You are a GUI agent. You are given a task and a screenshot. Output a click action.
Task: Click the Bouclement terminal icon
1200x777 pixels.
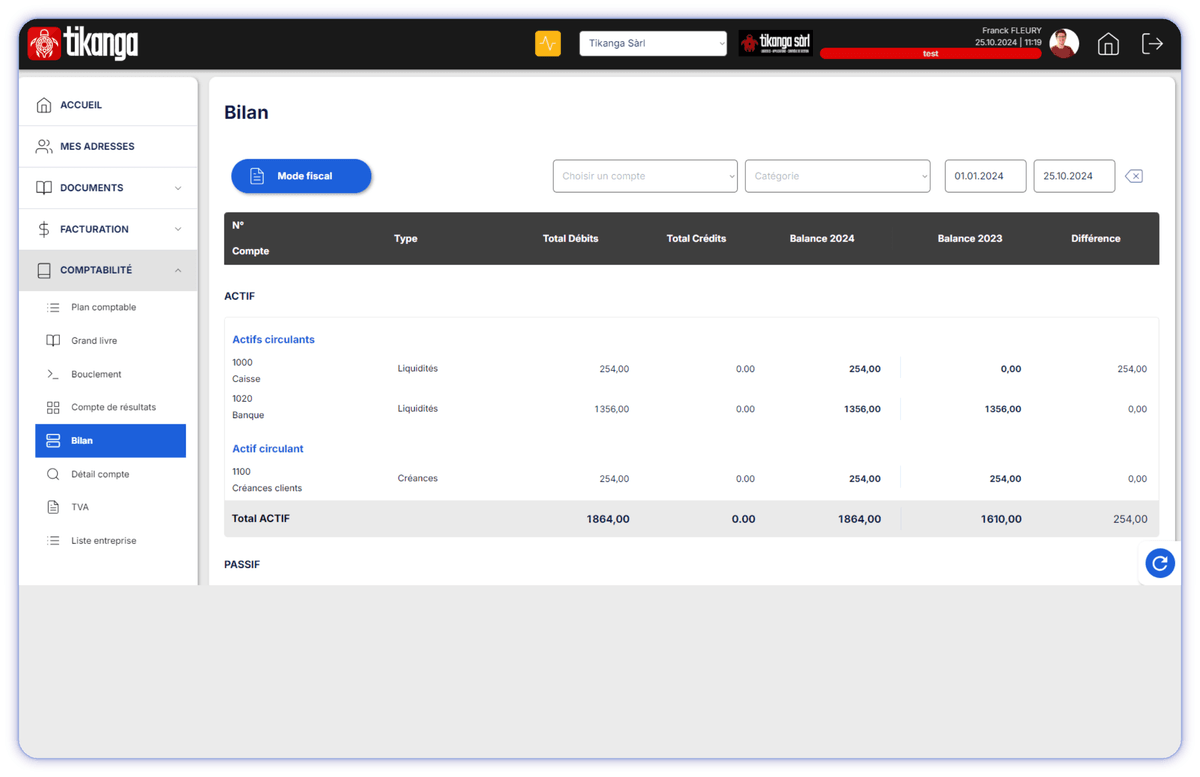click(x=53, y=374)
